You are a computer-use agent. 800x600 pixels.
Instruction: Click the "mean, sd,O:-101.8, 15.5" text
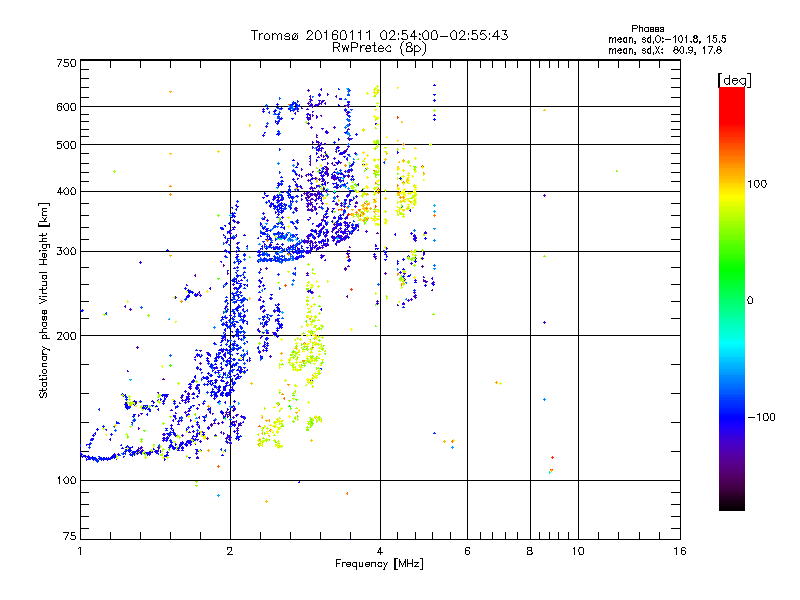(667, 39)
